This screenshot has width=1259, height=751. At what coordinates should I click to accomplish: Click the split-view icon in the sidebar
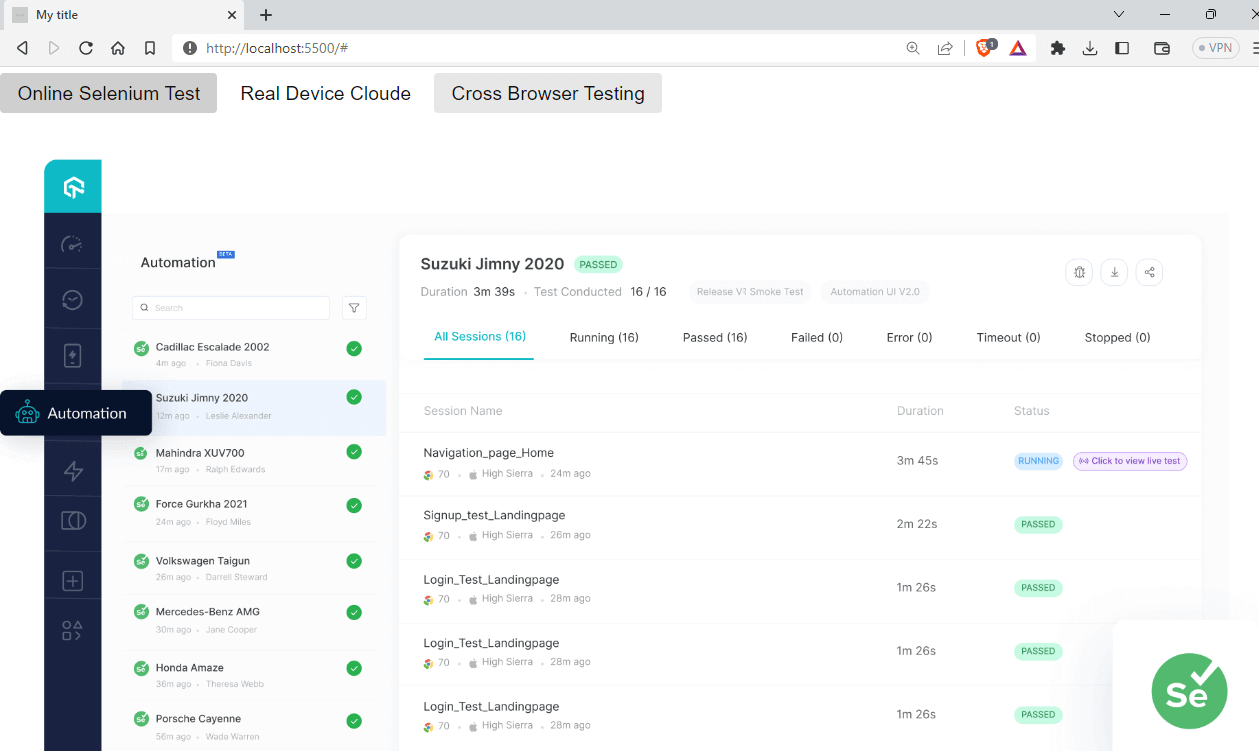point(72,520)
